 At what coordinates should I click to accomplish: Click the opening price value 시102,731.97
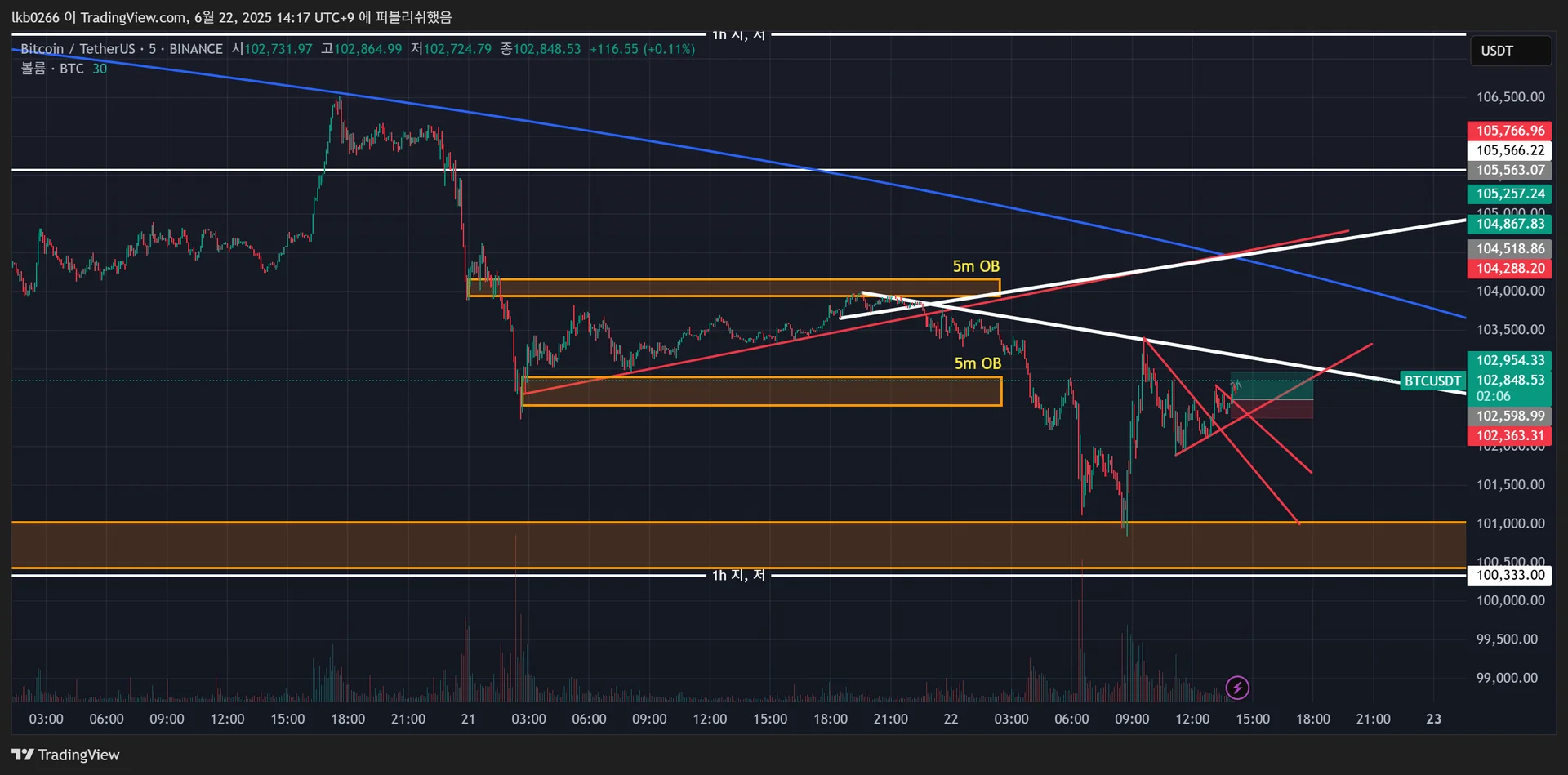tap(272, 49)
